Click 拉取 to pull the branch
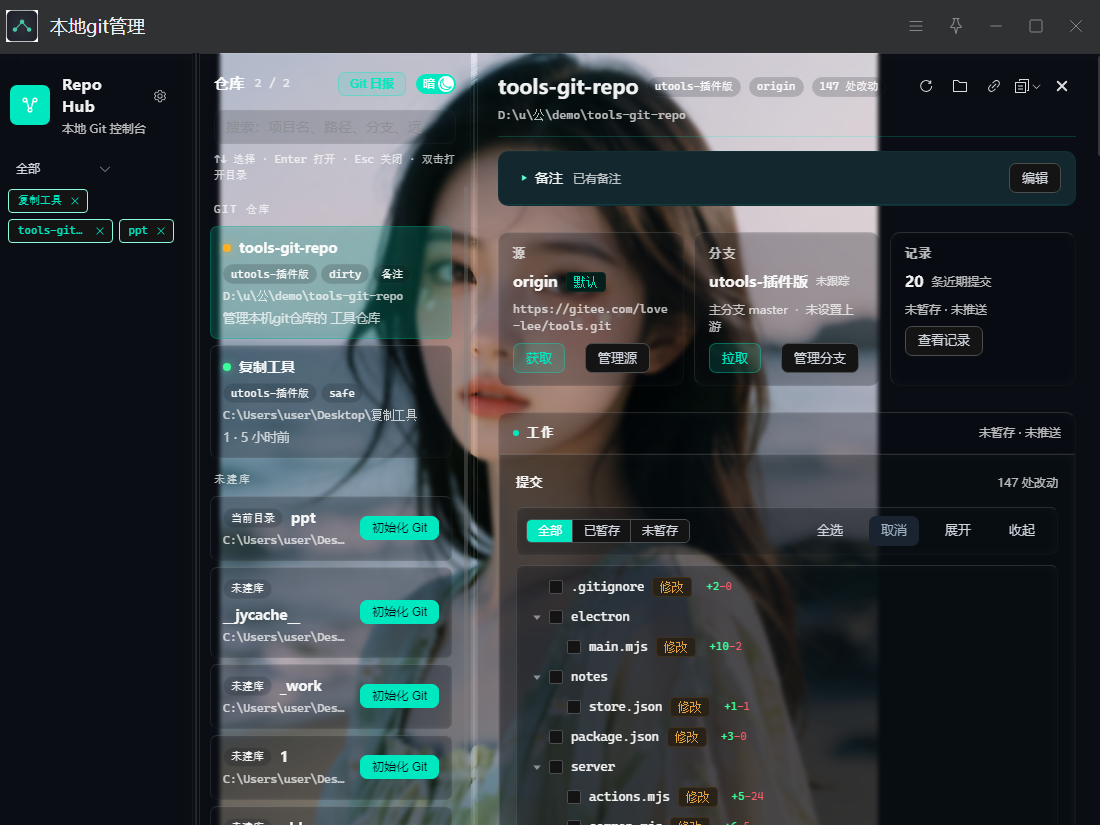Viewport: 1100px width, 825px height. pos(735,358)
